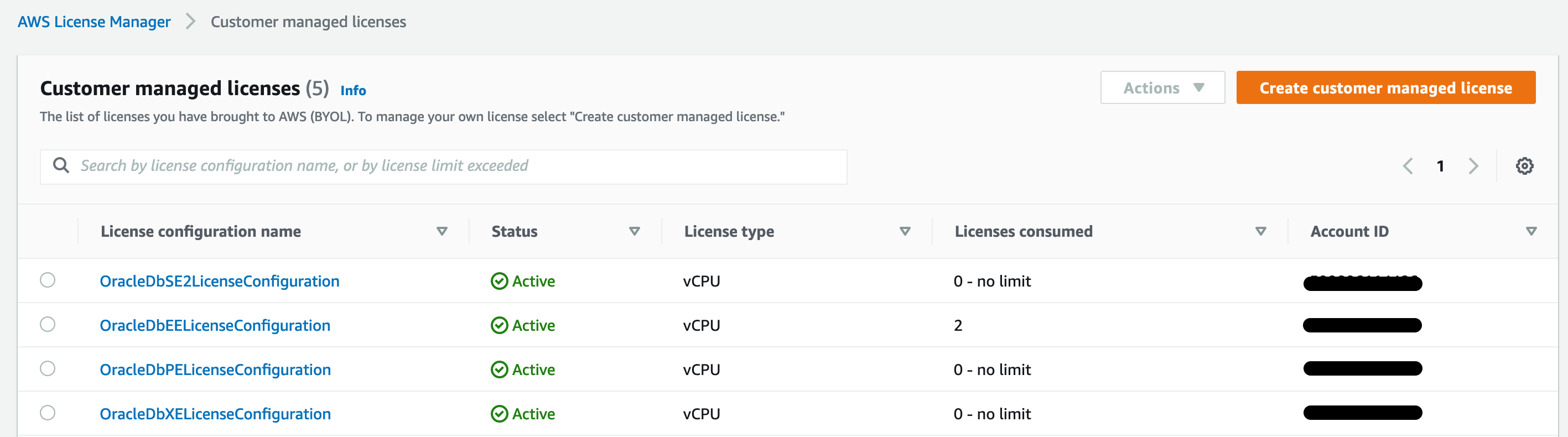Open OracleDbXELicenseConfiguration link
The image size is (1568, 437).
(x=215, y=414)
